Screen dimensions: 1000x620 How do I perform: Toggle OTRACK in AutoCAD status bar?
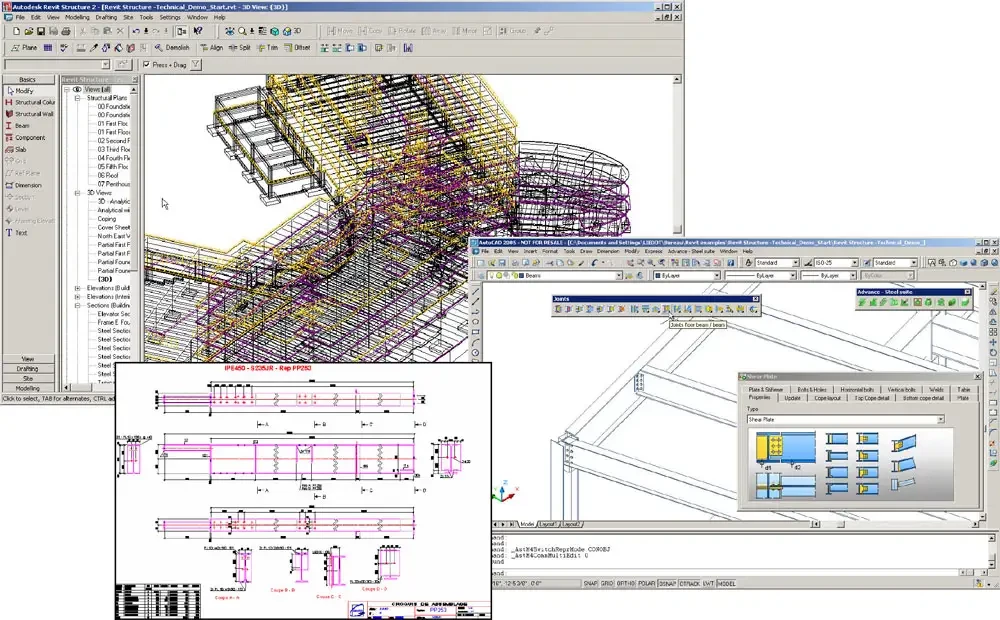click(689, 584)
